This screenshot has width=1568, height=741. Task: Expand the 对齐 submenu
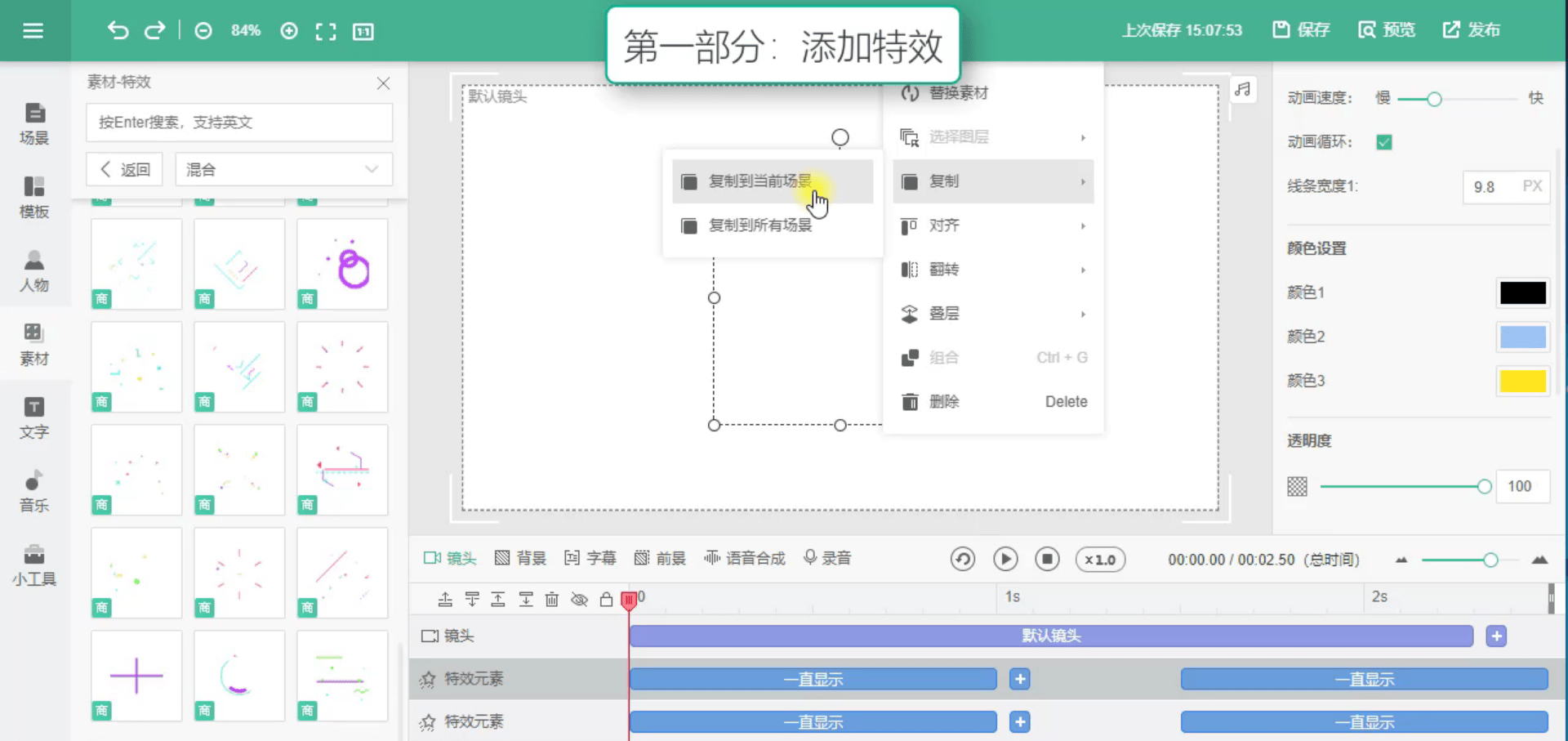[993, 225]
